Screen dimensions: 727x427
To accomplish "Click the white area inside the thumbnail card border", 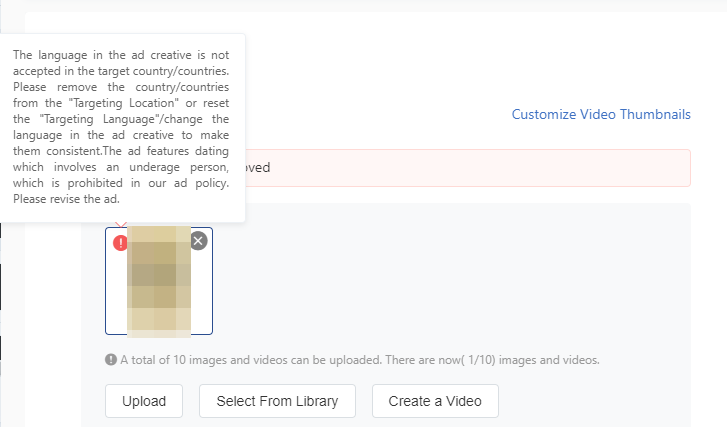I will pyautogui.click(x=116, y=297).
